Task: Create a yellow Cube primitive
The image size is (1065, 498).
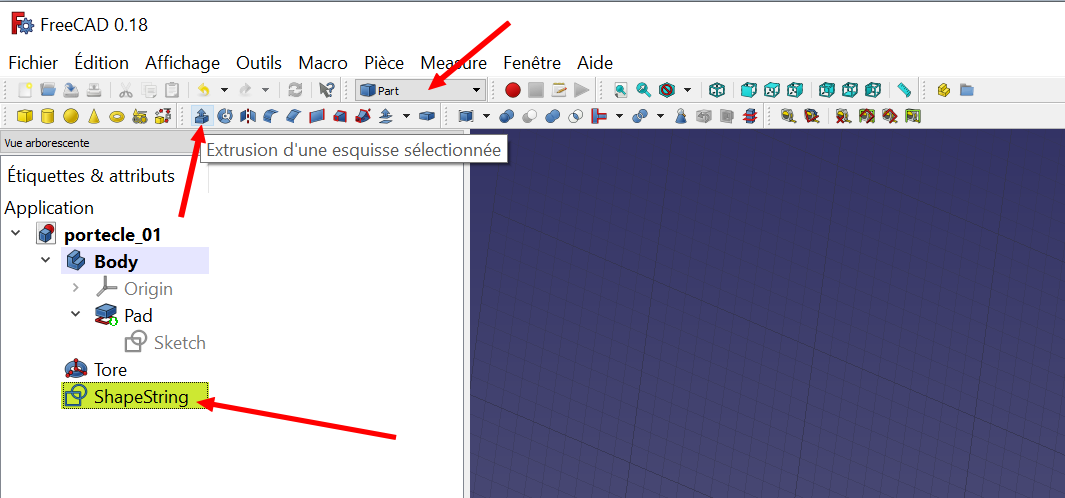Action: point(25,116)
